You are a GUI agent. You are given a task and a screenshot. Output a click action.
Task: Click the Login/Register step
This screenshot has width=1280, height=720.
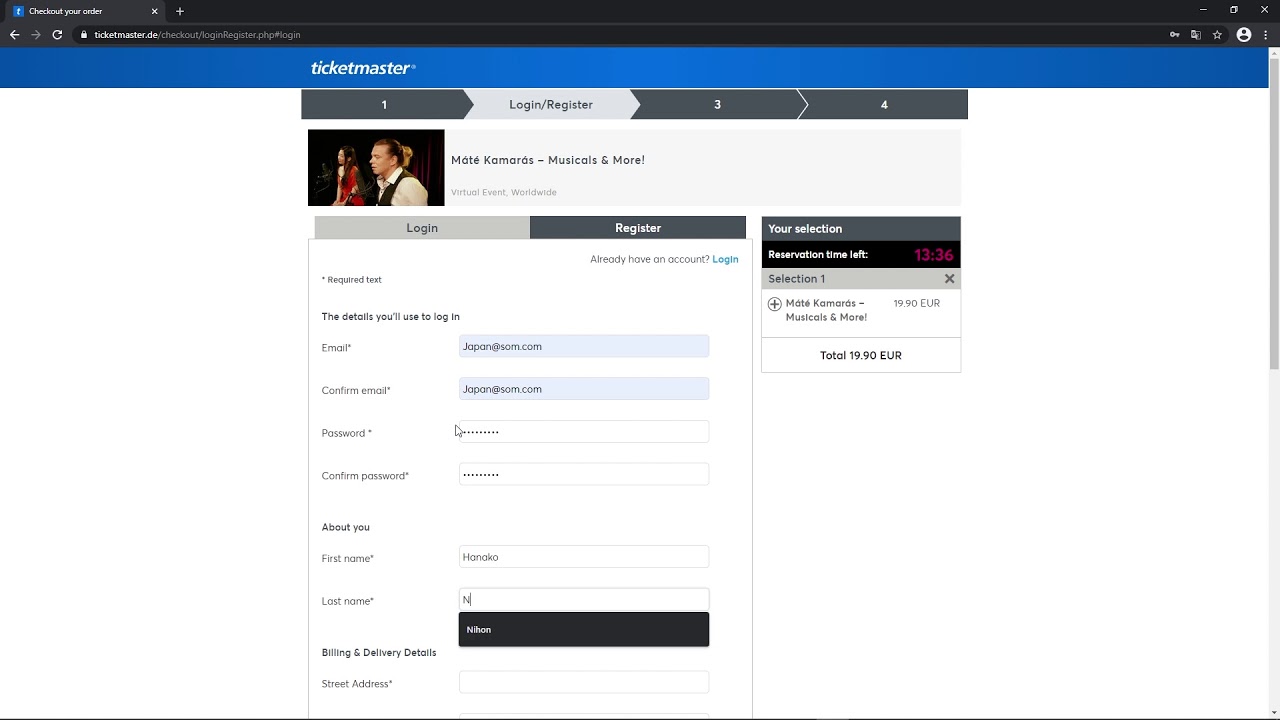click(550, 104)
